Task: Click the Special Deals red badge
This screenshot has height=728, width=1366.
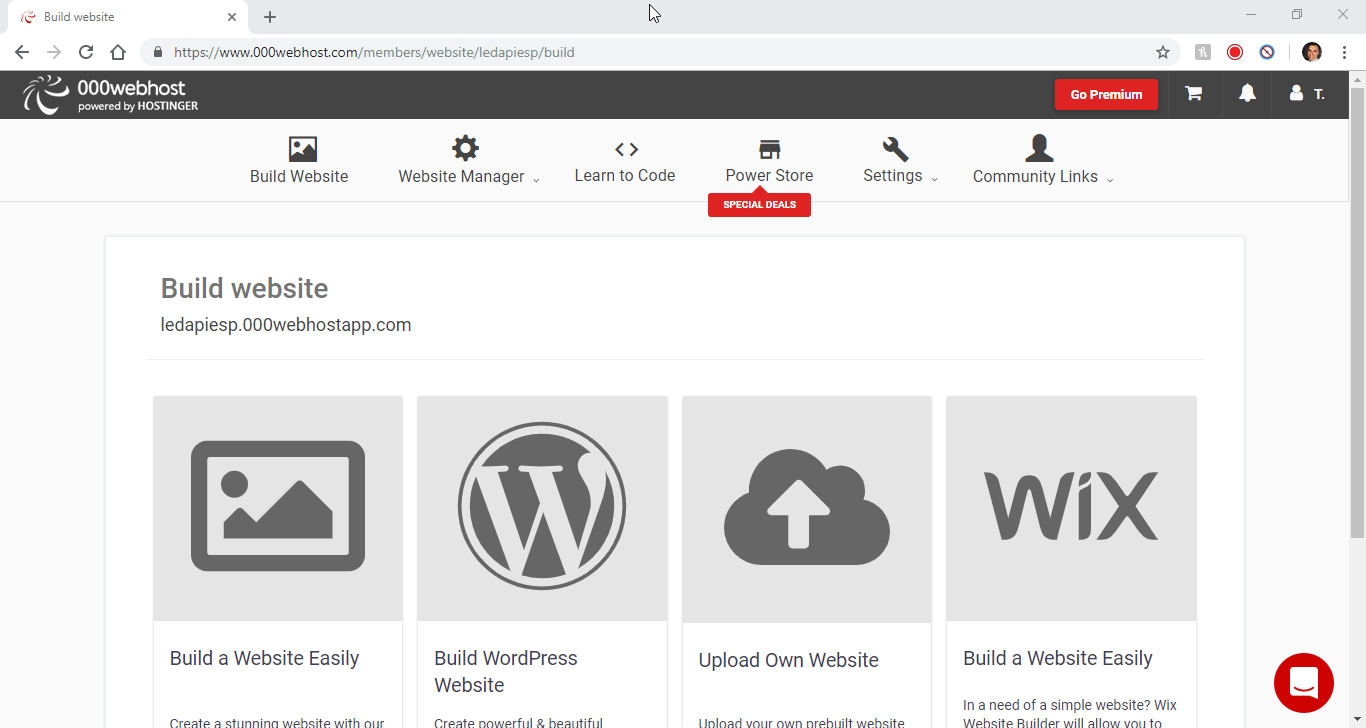Action: pyautogui.click(x=759, y=204)
